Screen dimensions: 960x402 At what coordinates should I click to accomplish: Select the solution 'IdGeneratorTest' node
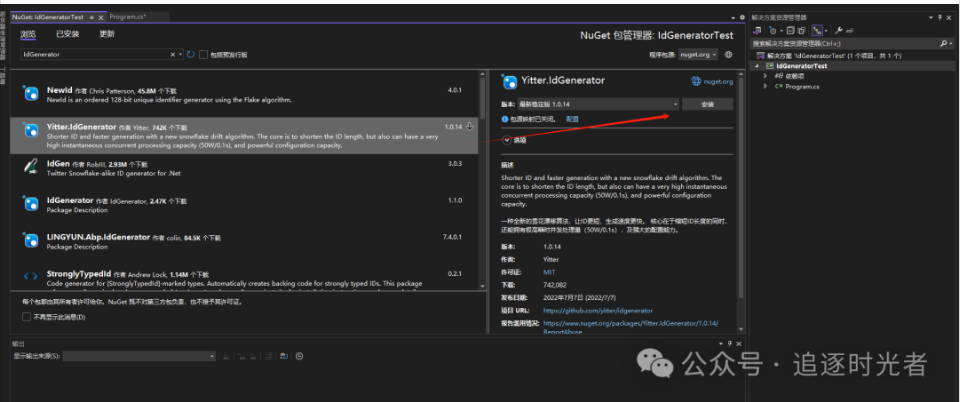point(833,56)
